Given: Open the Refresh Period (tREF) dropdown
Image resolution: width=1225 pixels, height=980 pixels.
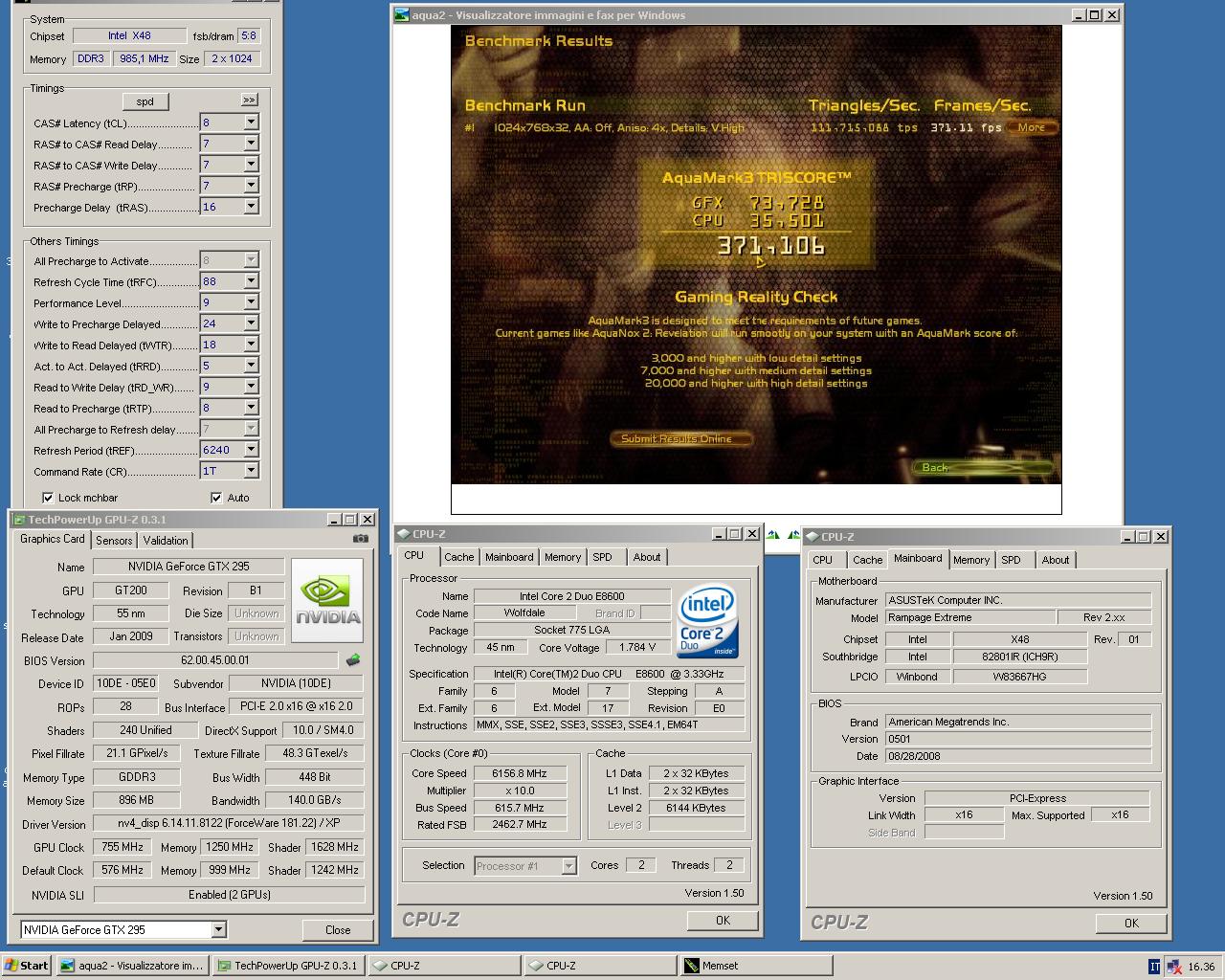Looking at the screenshot, I should pyautogui.click(x=251, y=450).
